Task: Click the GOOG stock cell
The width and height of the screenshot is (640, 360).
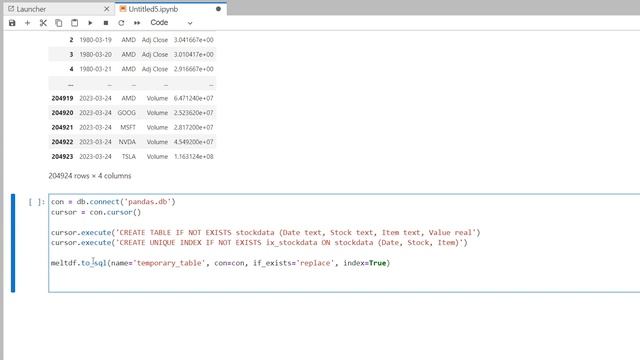Action: 127,113
